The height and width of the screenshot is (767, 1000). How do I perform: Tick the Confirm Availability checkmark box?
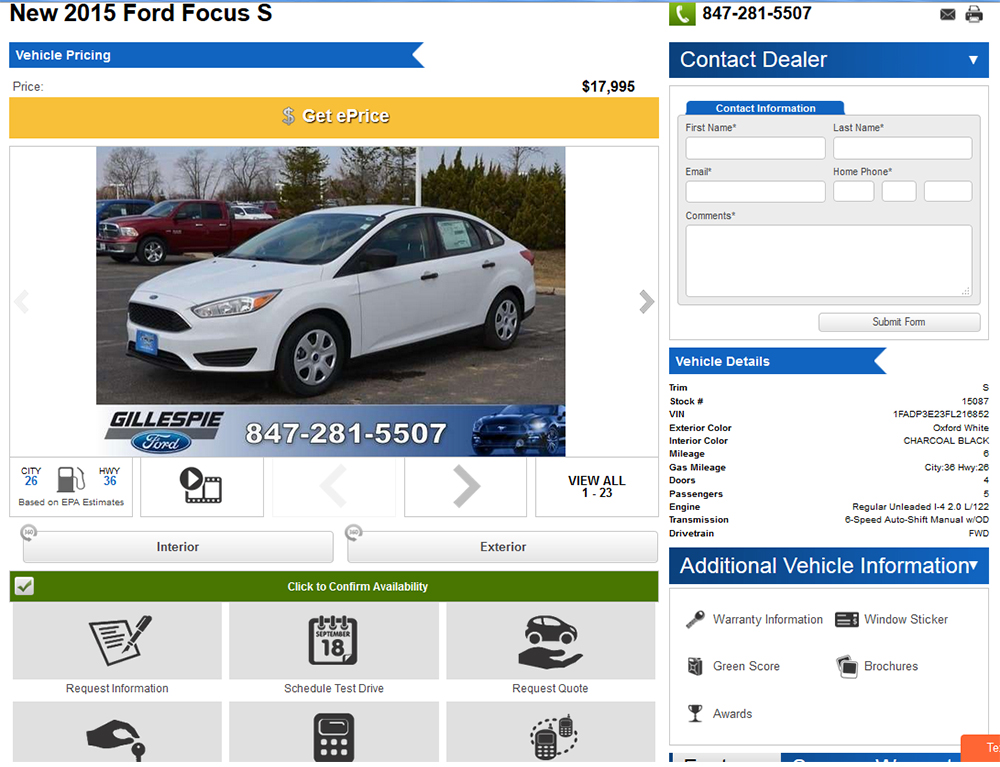point(24,586)
